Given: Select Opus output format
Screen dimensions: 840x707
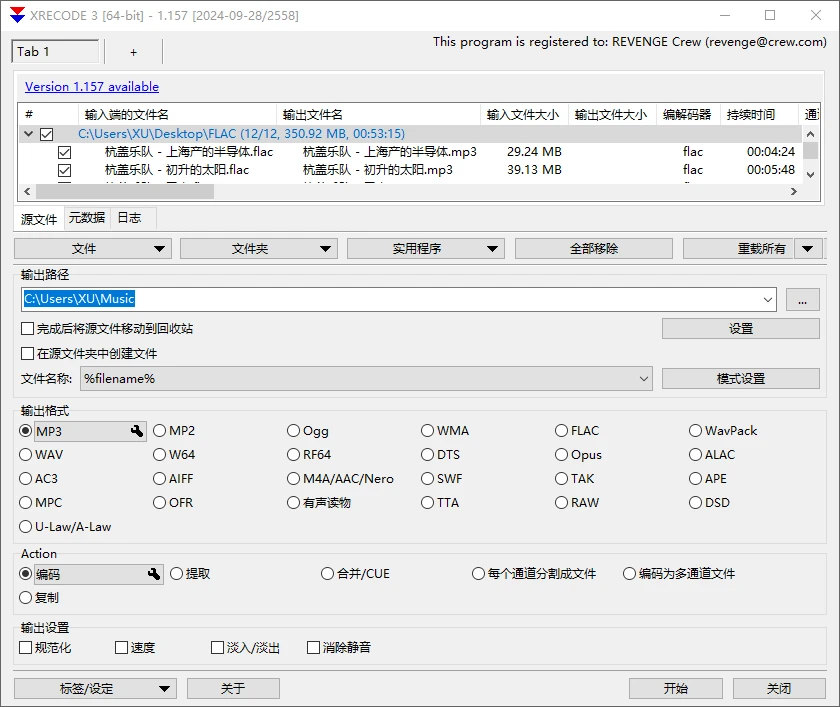Looking at the screenshot, I should [562, 454].
